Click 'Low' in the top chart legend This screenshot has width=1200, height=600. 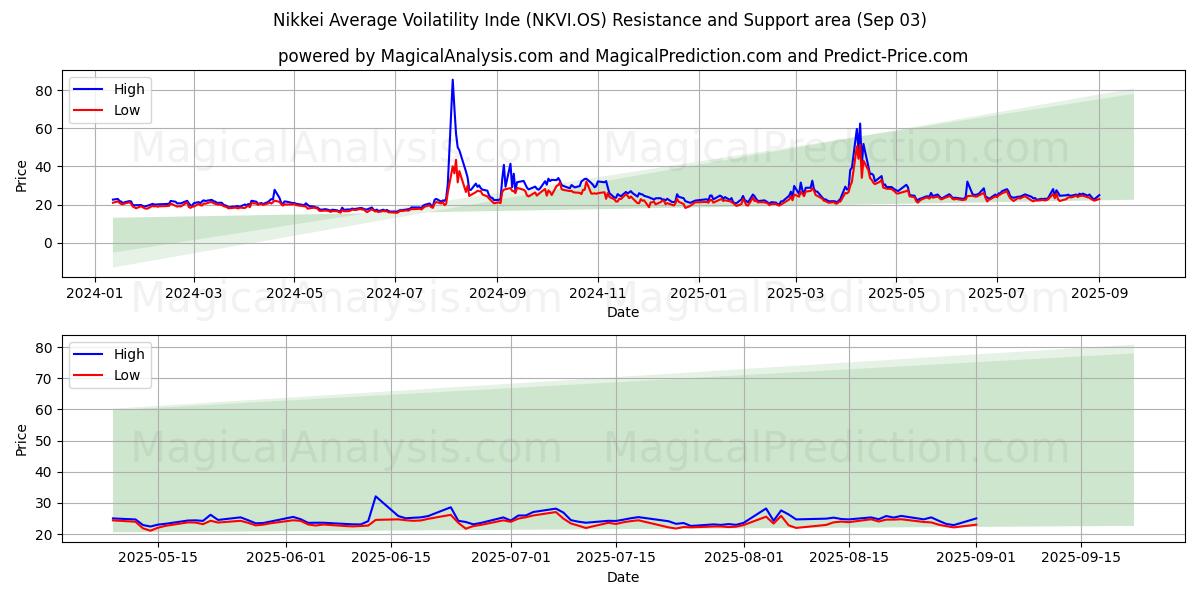(x=127, y=110)
